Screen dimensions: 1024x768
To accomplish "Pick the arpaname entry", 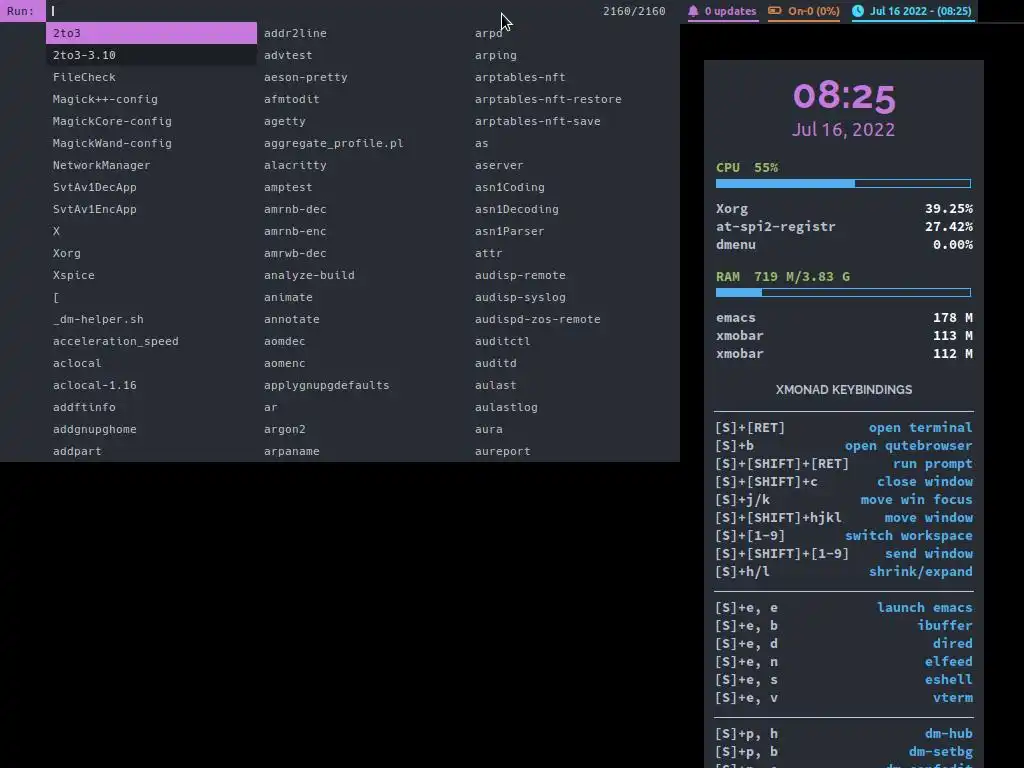I will point(292,451).
